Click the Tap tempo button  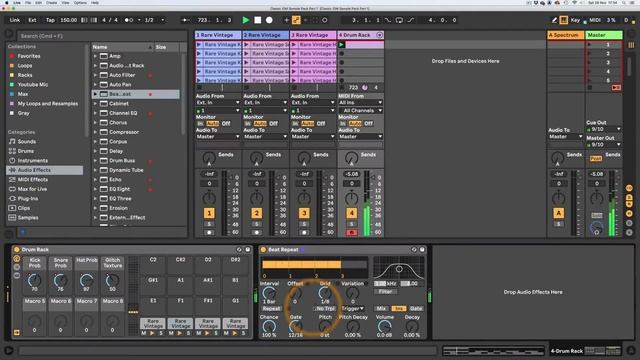(50, 20)
